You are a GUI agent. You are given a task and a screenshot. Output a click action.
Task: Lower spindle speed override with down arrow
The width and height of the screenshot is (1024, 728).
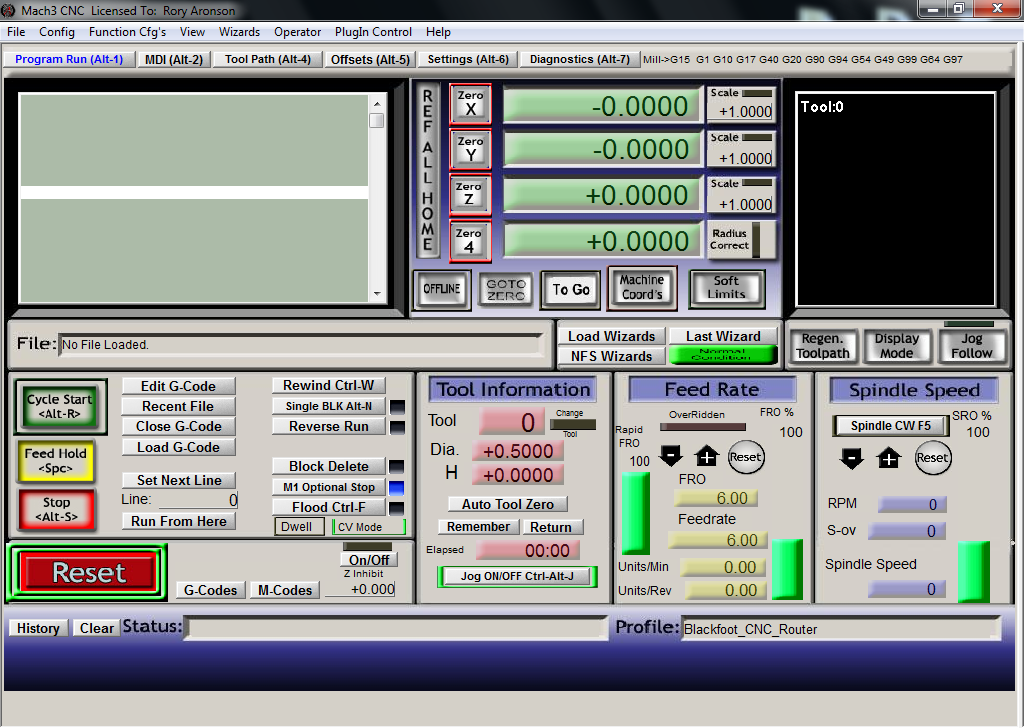click(851, 459)
